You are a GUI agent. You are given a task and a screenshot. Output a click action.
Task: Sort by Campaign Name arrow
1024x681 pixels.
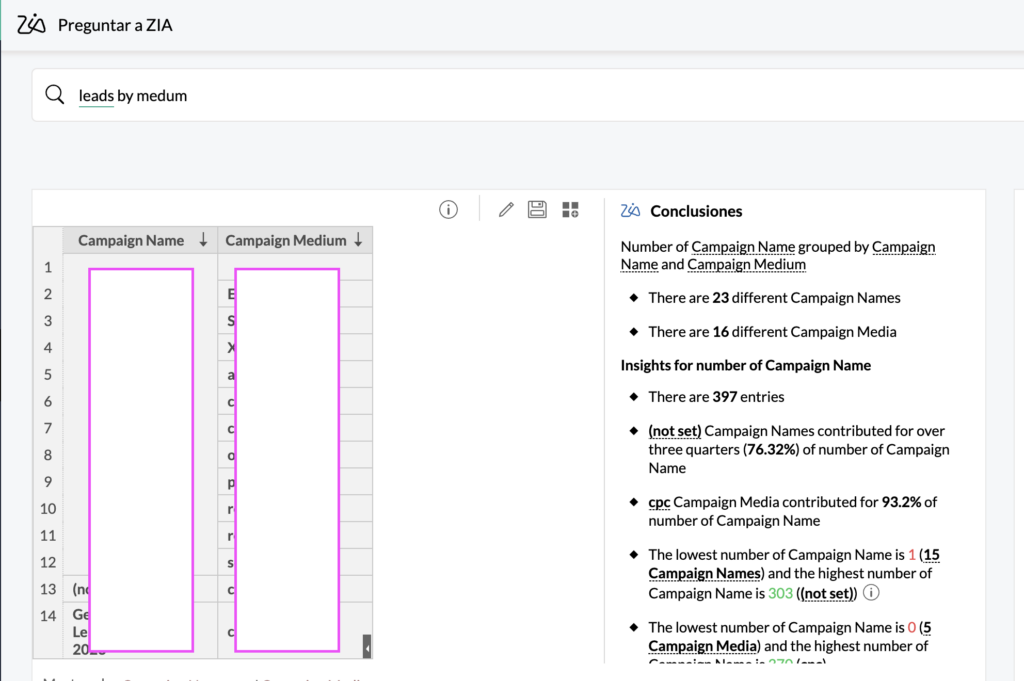203,240
